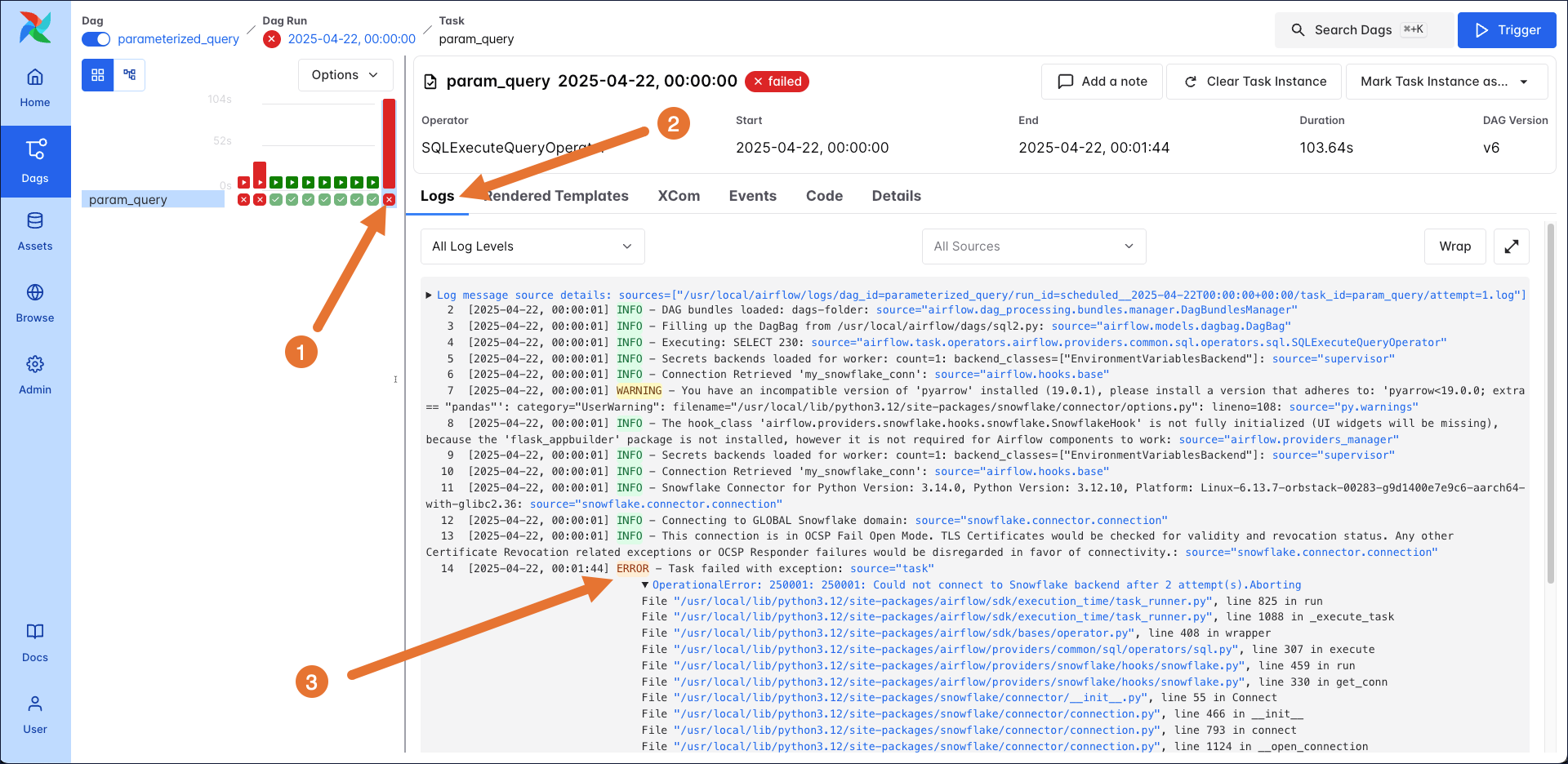Click the Trigger button

[1506, 29]
